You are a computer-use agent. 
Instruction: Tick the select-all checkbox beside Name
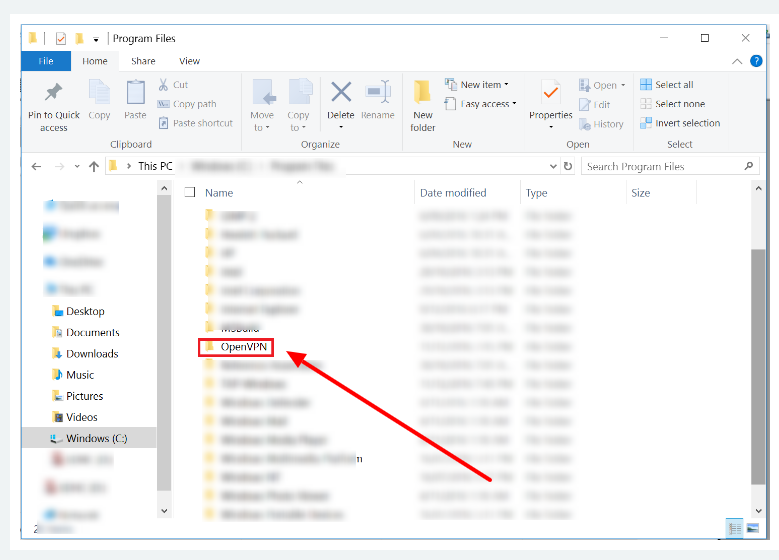190,192
